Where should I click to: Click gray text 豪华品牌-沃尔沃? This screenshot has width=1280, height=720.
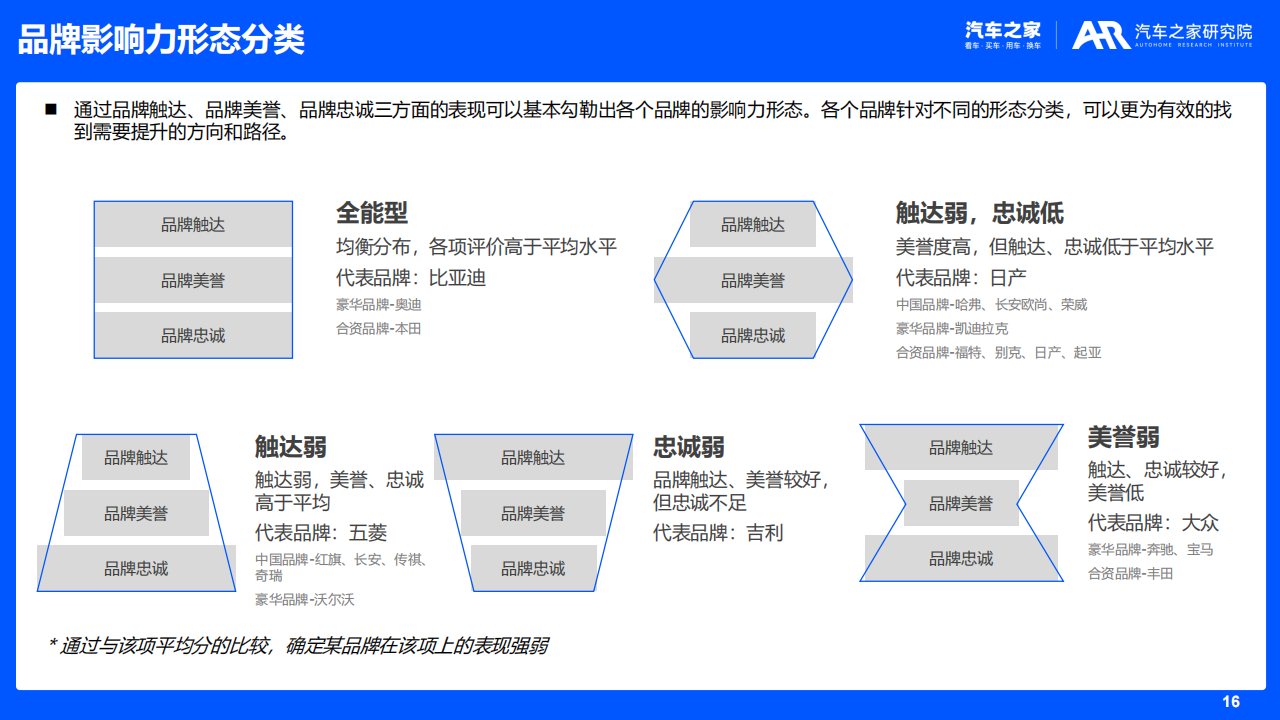[x=305, y=600]
